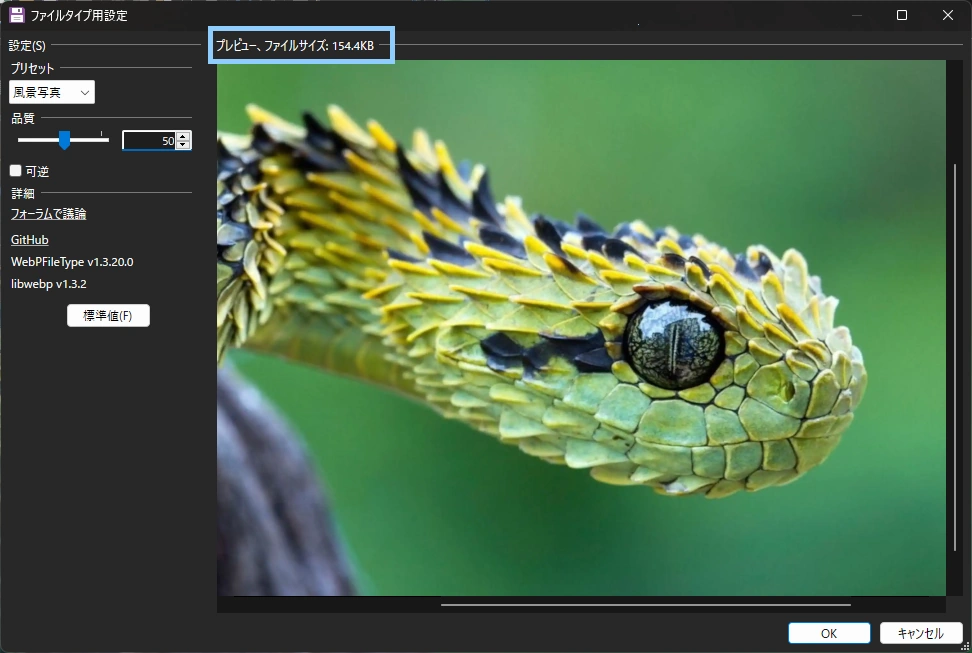Open the プリセット dropdown showing 風景写真
Viewport: 972px width, 653px height.
[x=52, y=92]
